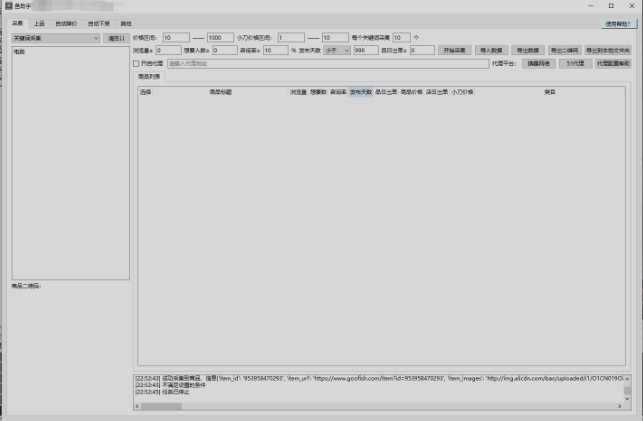Click the 商品标题 column header
Image resolution: width=643 pixels, height=421 pixels.
pos(221,91)
